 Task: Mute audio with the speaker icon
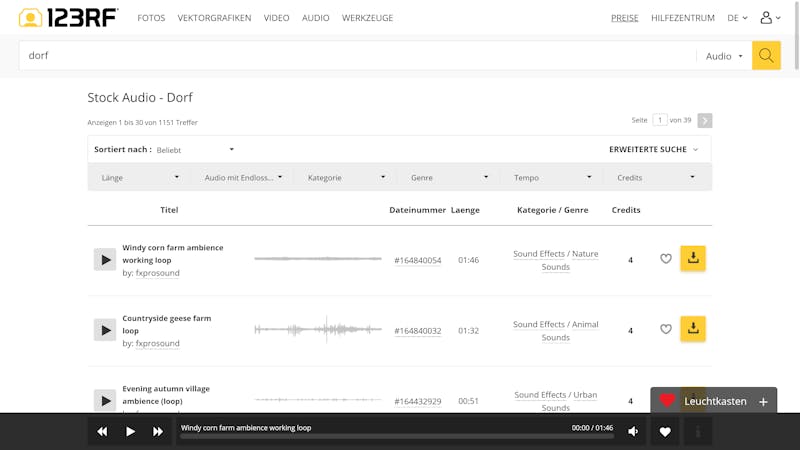(x=633, y=432)
